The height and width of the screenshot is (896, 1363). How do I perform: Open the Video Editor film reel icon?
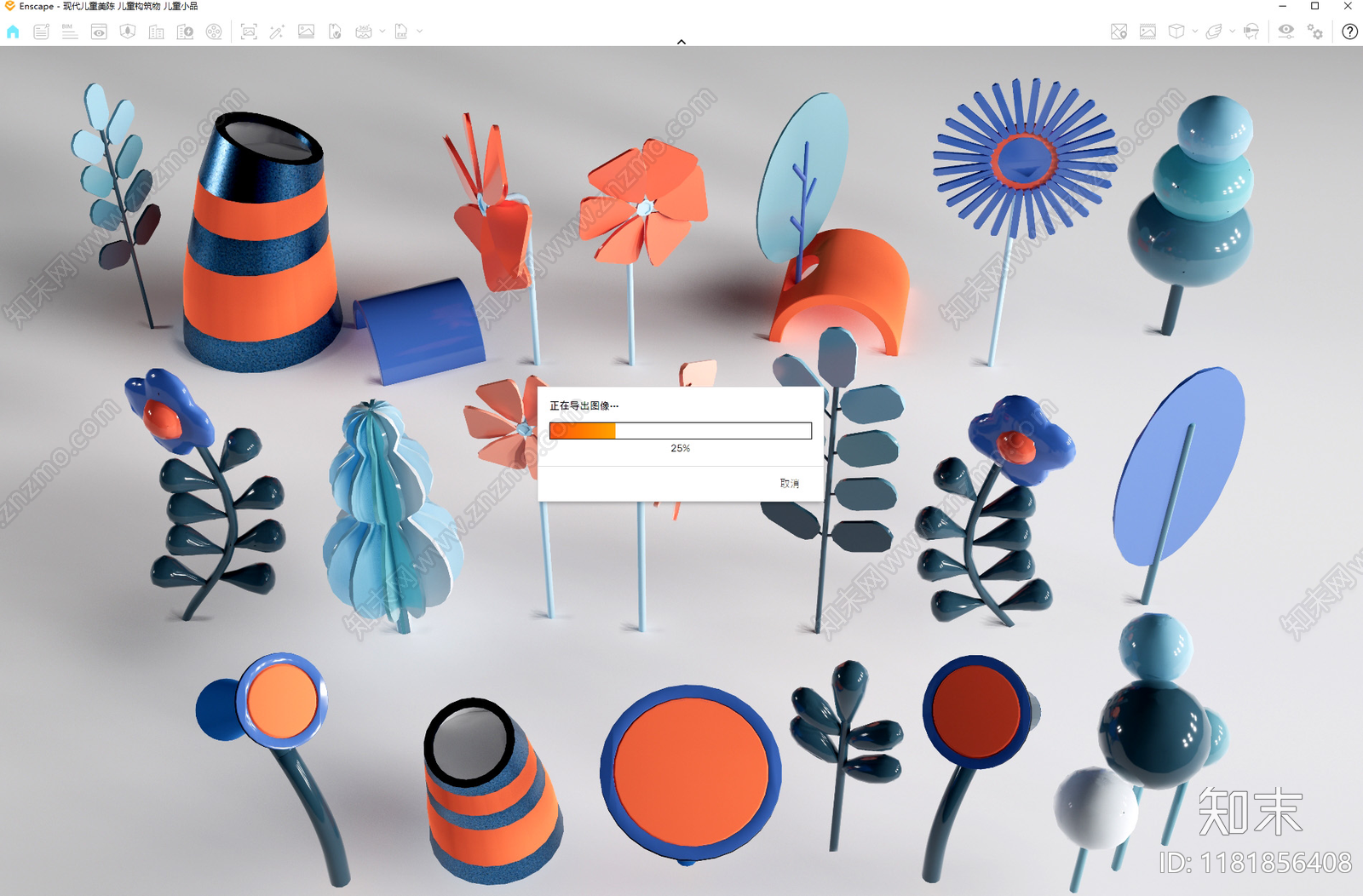pyautogui.click(x=214, y=32)
